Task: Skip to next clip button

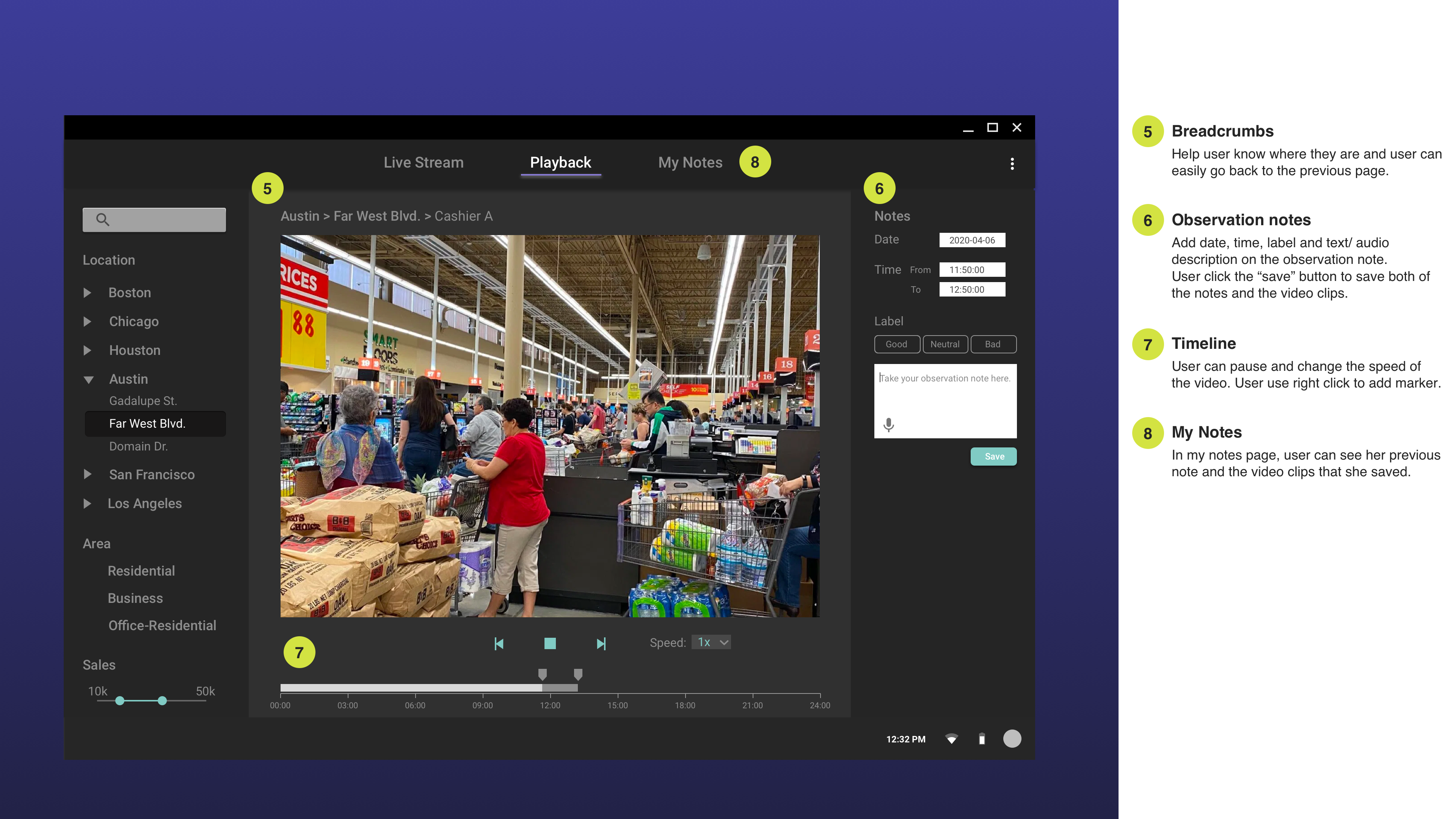Action: click(601, 644)
